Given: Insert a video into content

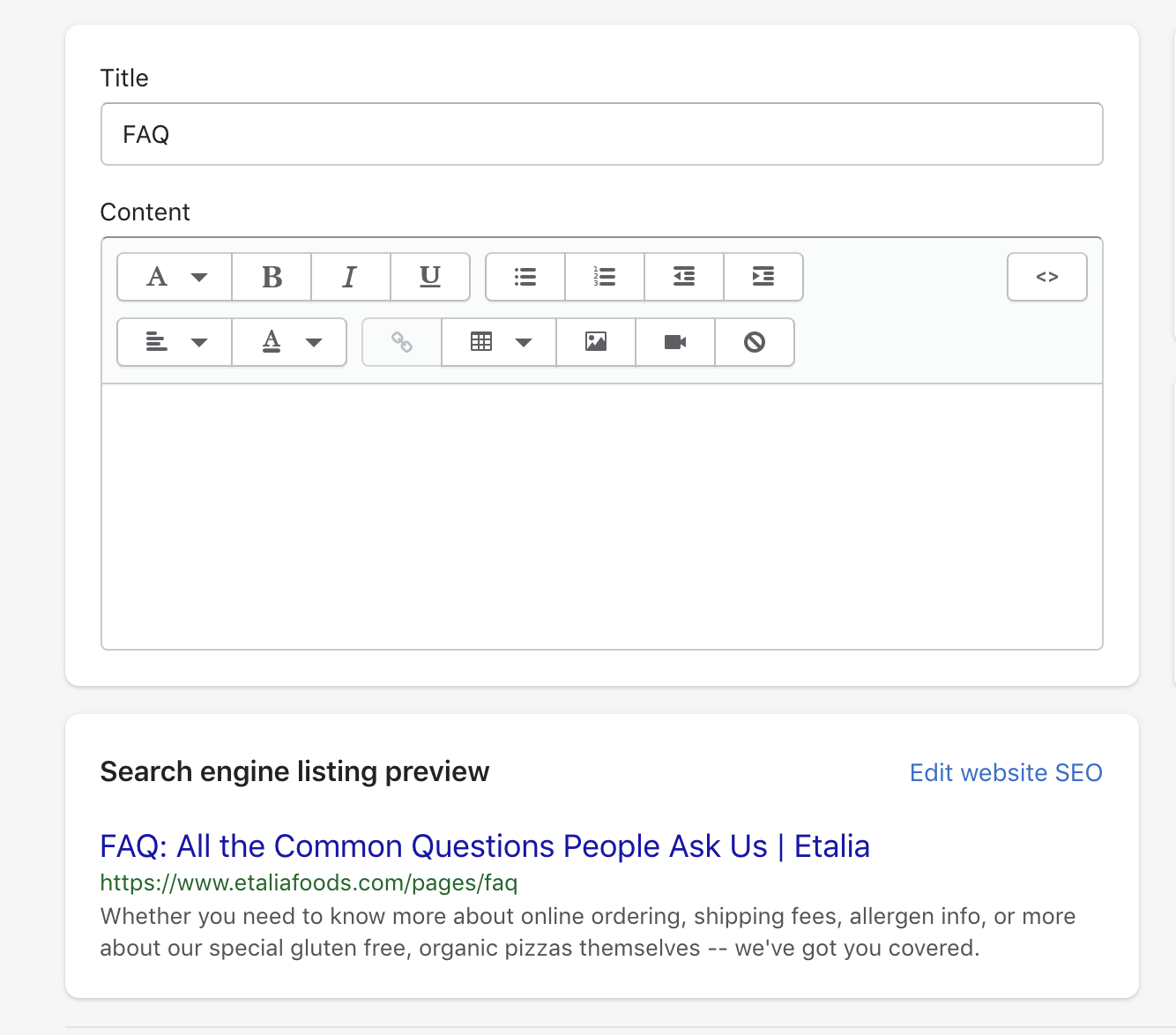Looking at the screenshot, I should 675,342.
